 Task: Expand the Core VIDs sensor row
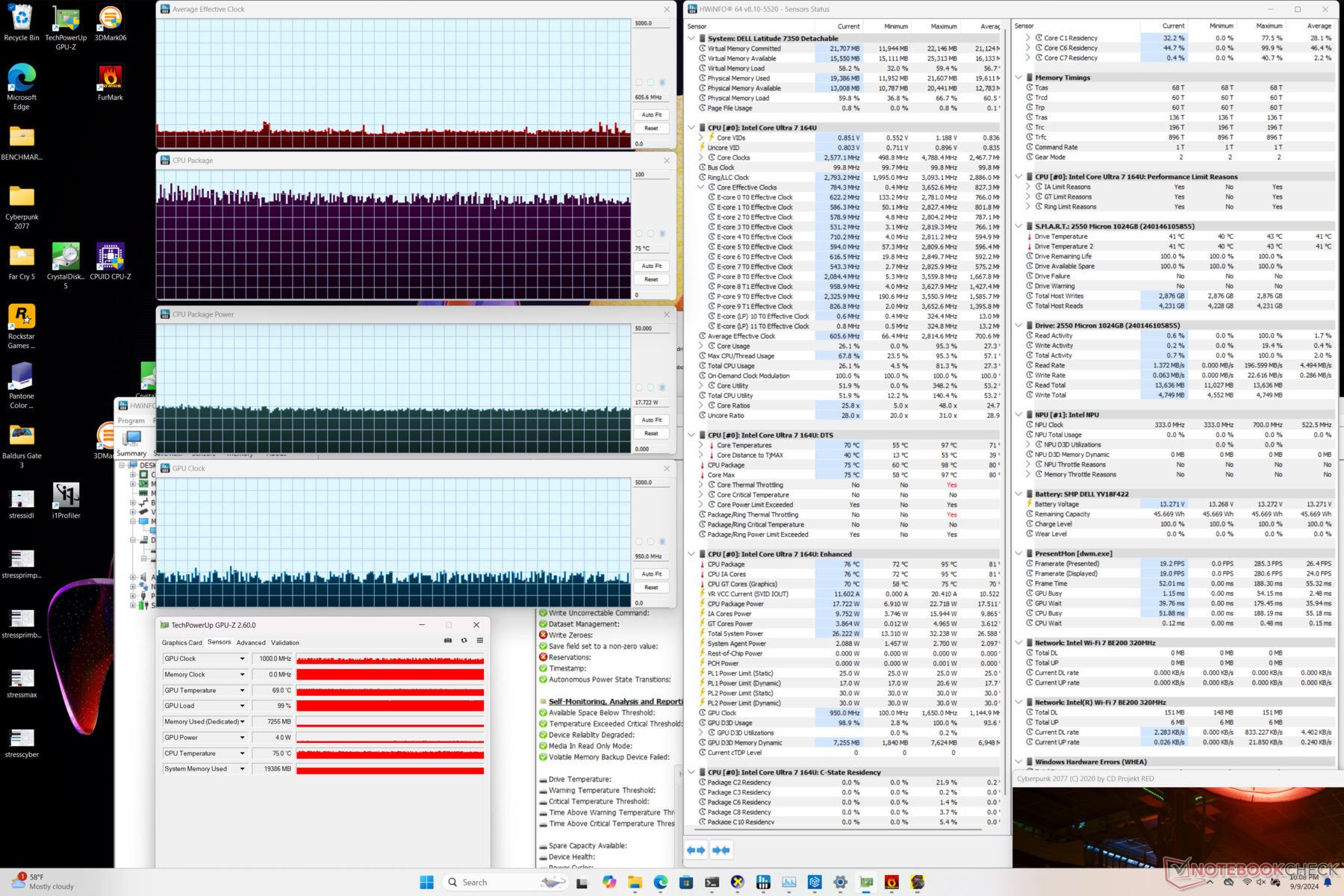(701, 137)
